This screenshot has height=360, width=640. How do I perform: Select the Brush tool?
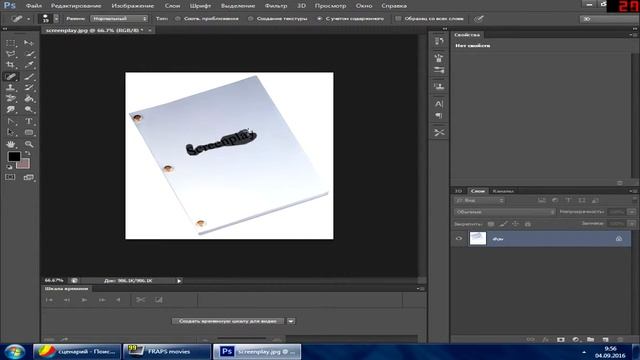(x=29, y=76)
